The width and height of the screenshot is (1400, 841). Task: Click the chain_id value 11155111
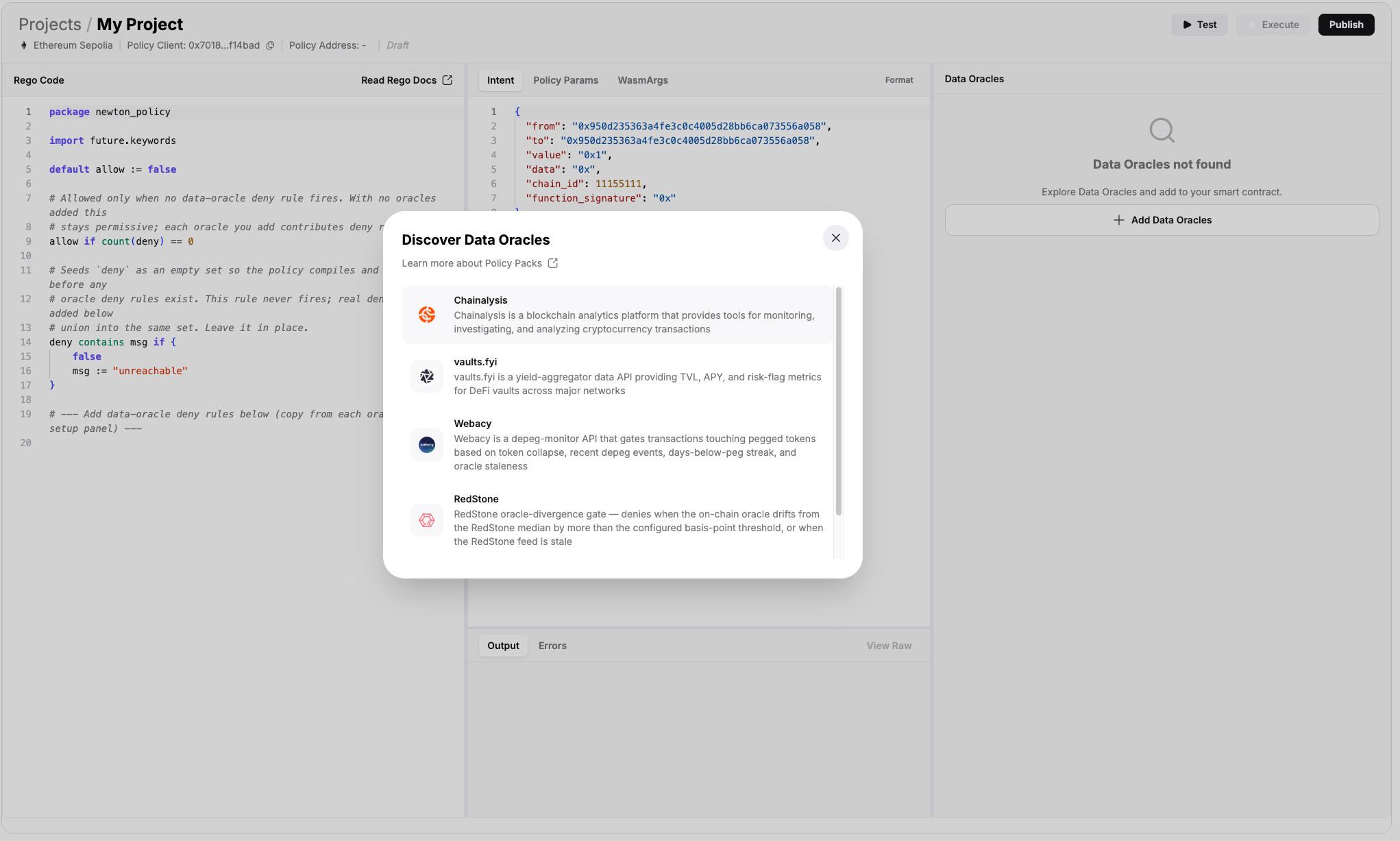click(618, 184)
